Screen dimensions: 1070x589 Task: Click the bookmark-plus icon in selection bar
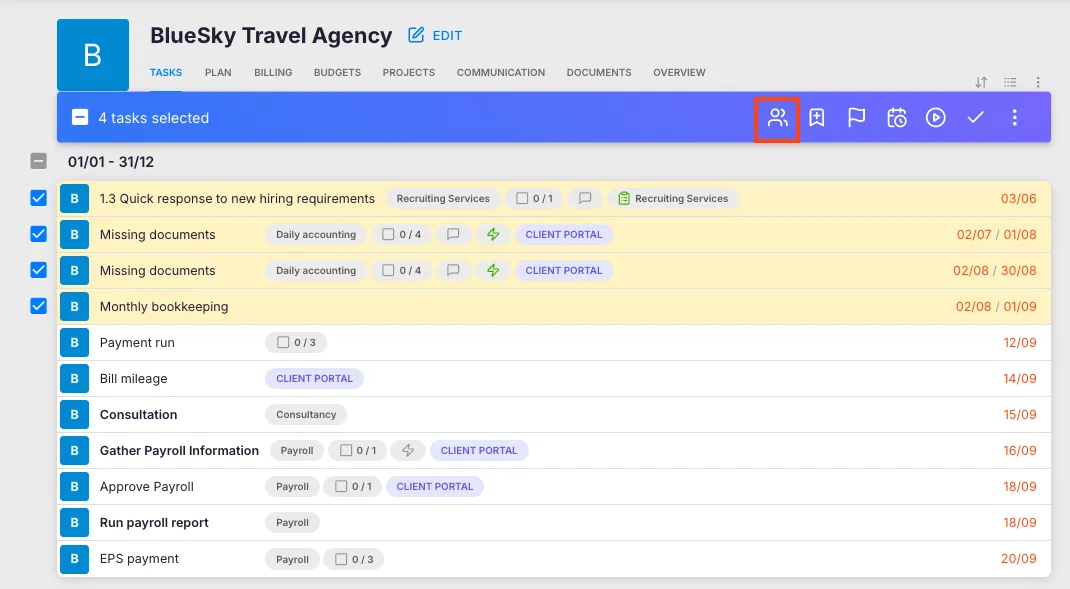[817, 118]
